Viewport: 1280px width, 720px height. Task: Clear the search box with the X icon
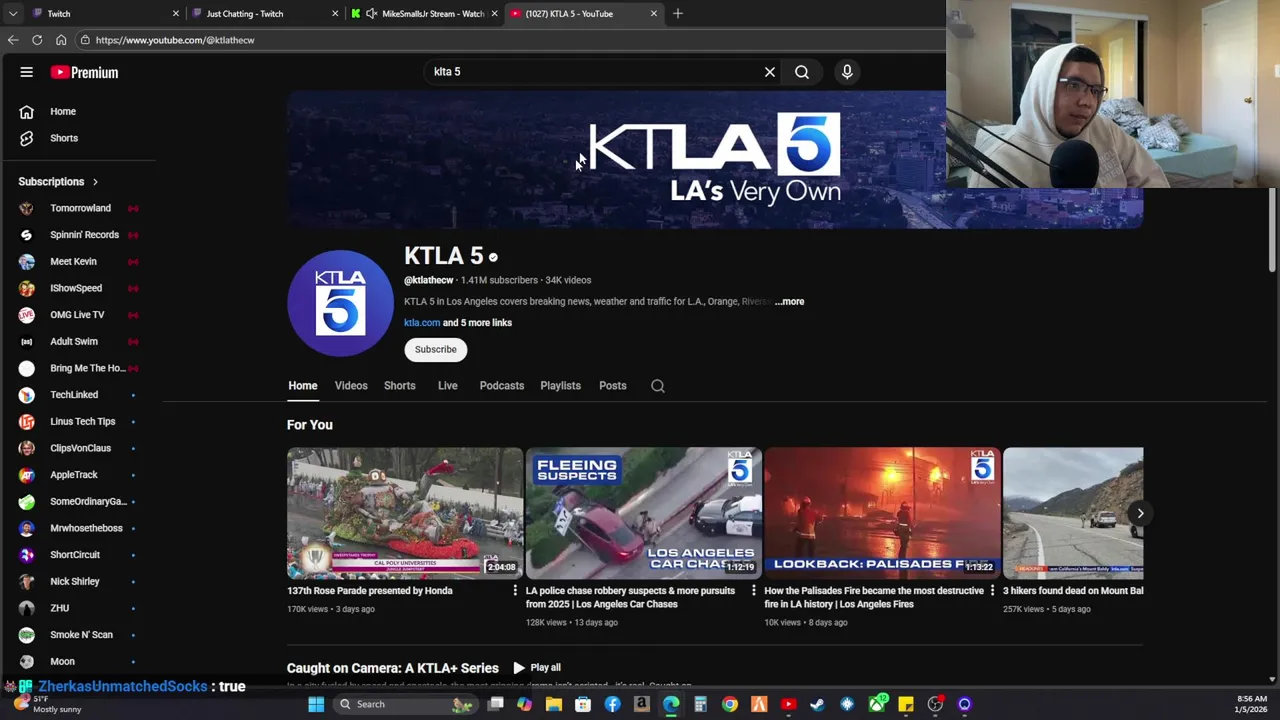(x=770, y=72)
